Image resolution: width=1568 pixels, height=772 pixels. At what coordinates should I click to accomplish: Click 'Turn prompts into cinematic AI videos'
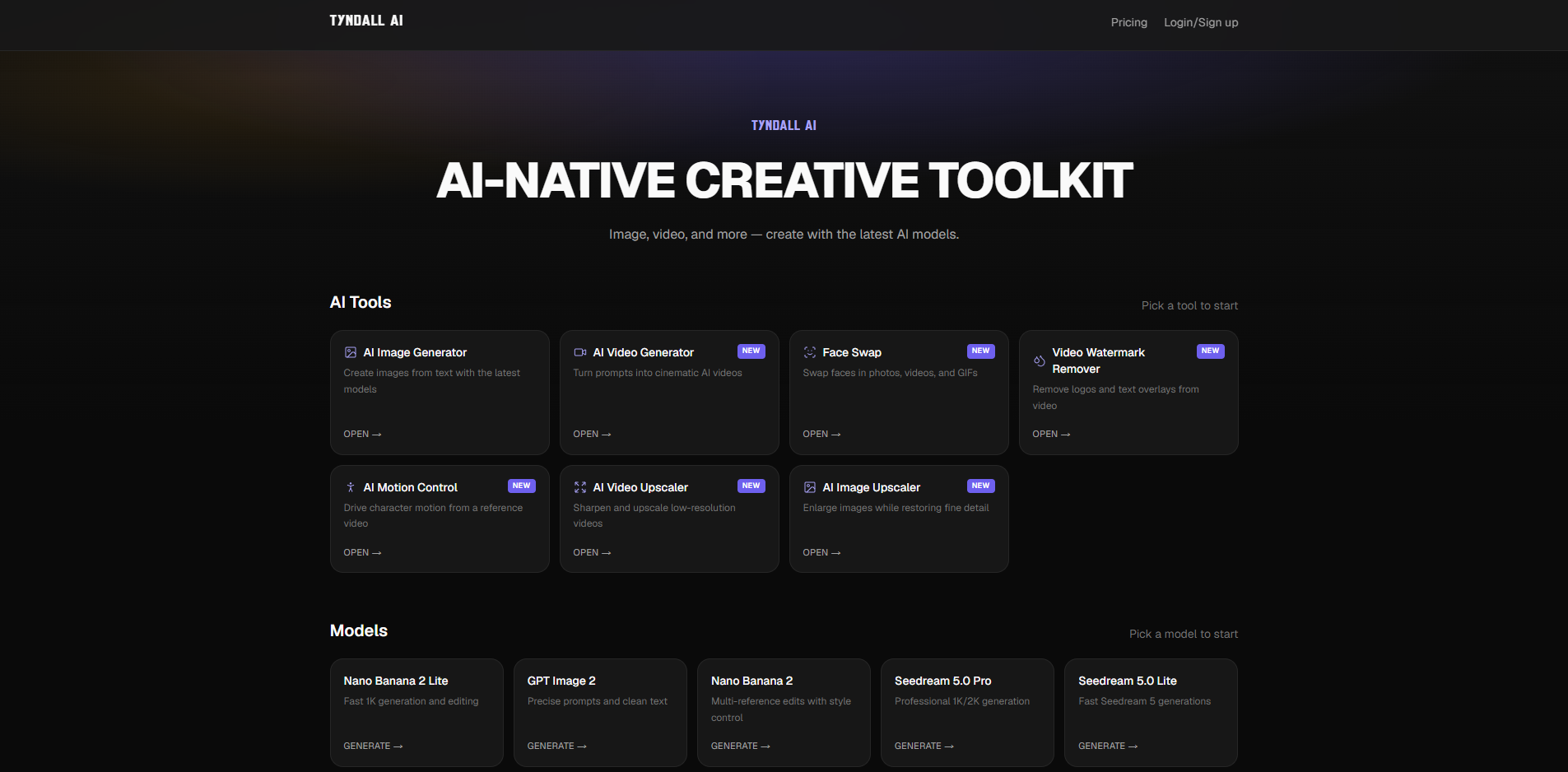tap(658, 373)
